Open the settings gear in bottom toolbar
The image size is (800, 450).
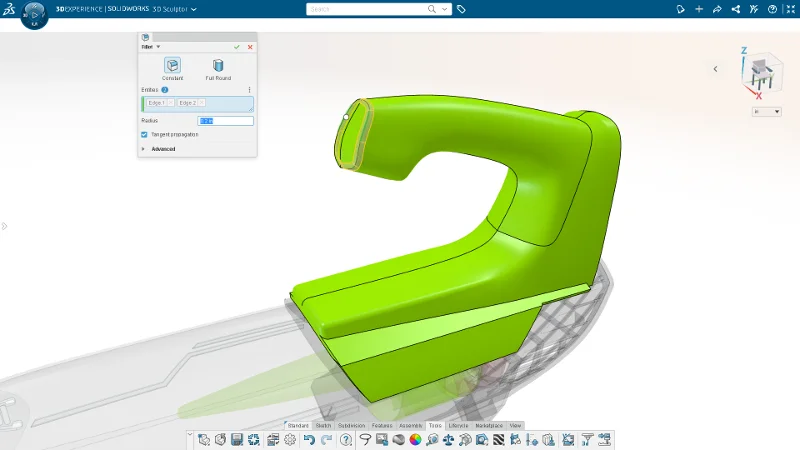coord(290,439)
